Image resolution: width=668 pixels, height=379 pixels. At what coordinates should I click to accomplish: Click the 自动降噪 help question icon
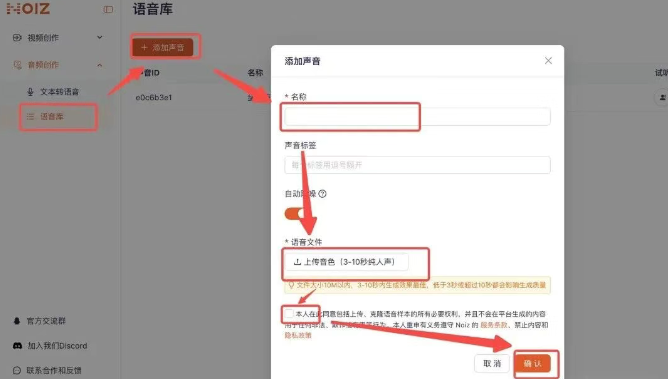322,194
